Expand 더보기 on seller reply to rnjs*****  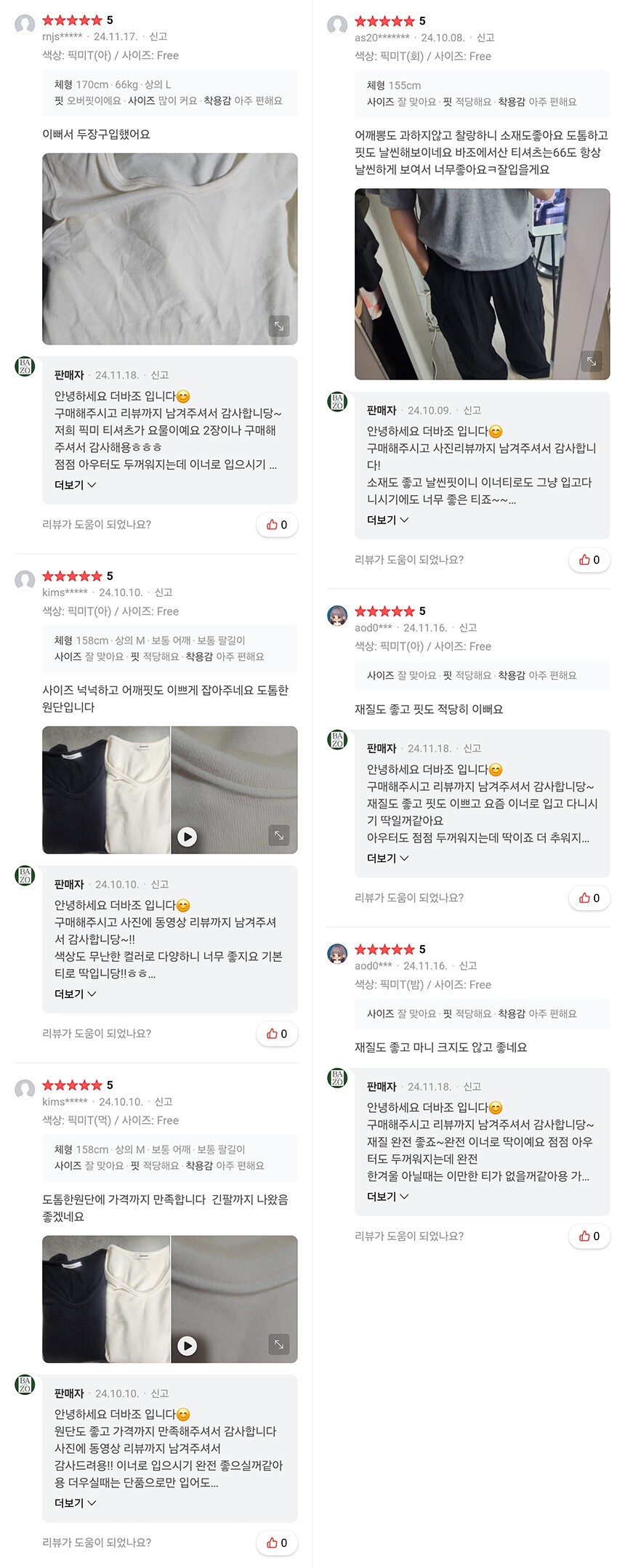tap(76, 485)
